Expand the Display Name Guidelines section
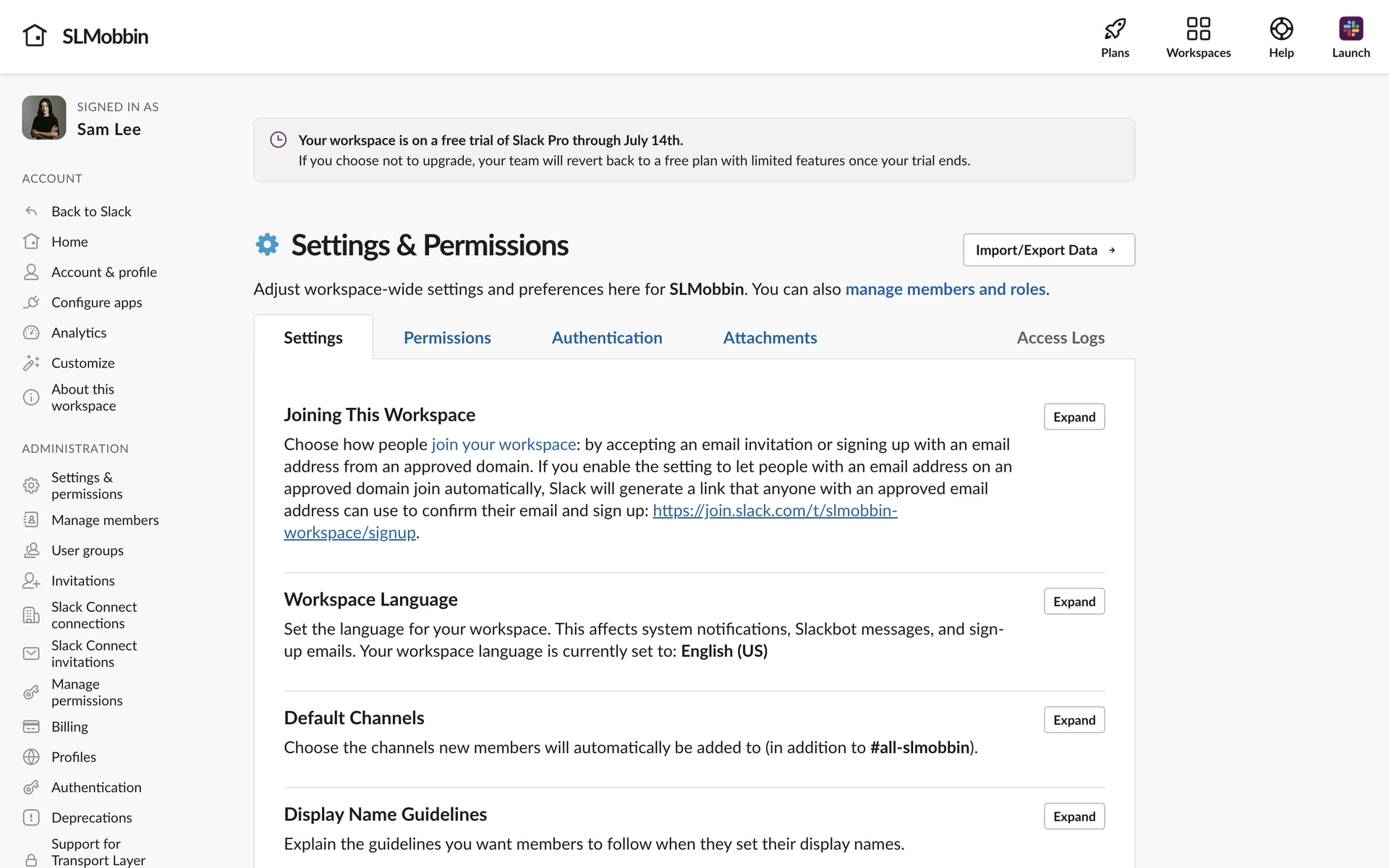The image size is (1389, 868). coord(1074,816)
